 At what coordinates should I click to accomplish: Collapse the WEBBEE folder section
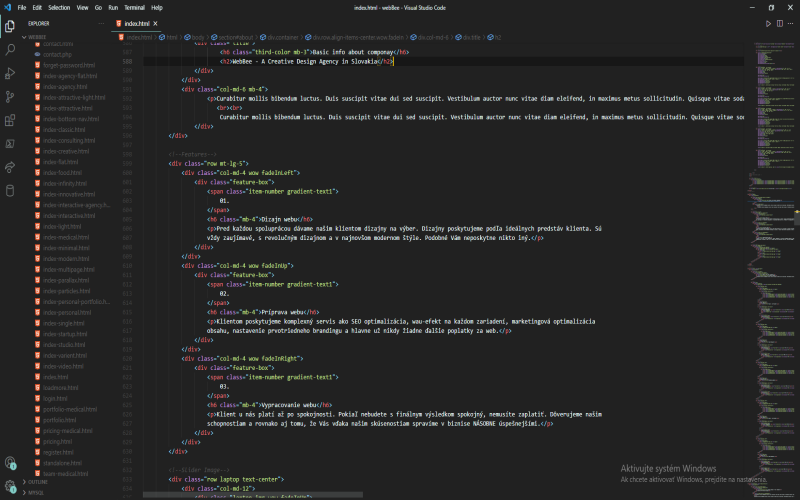35,37
